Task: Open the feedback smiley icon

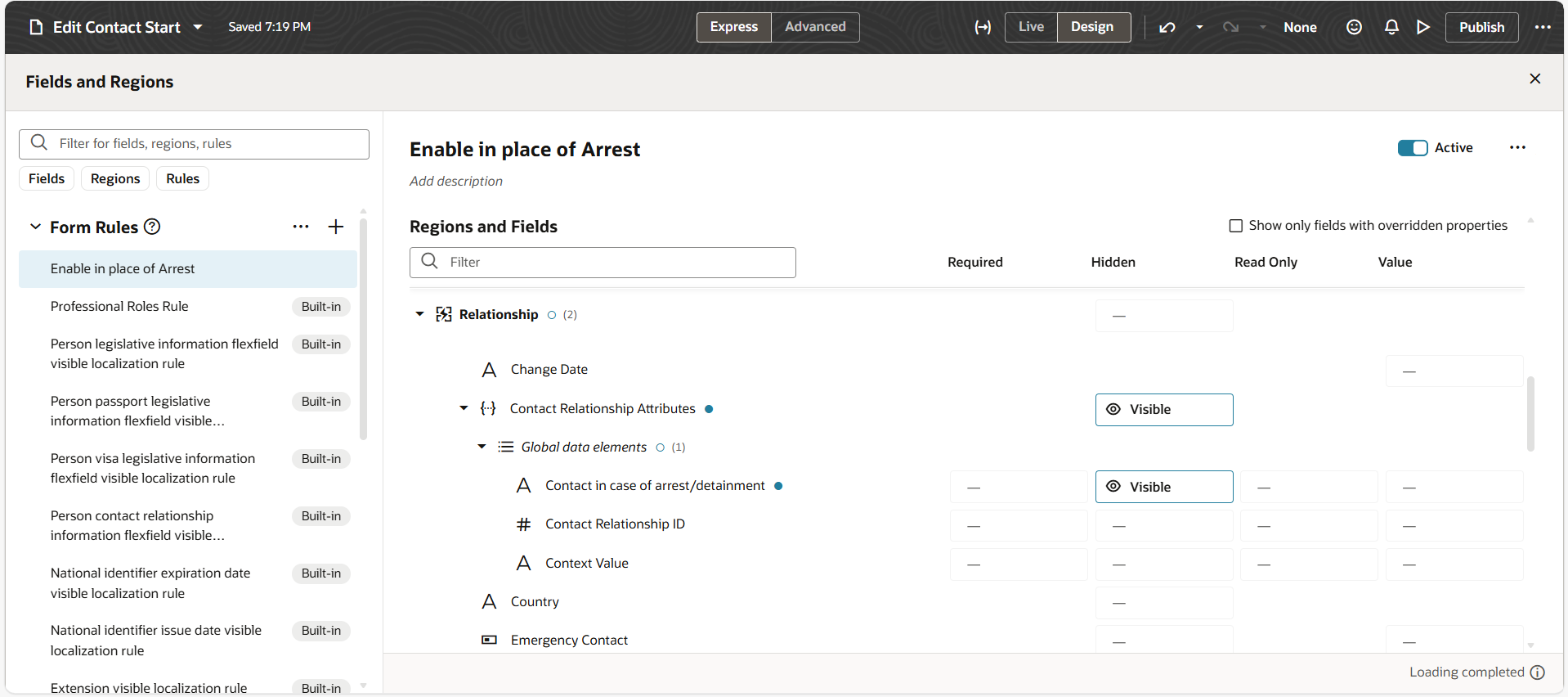Action: [x=1354, y=27]
